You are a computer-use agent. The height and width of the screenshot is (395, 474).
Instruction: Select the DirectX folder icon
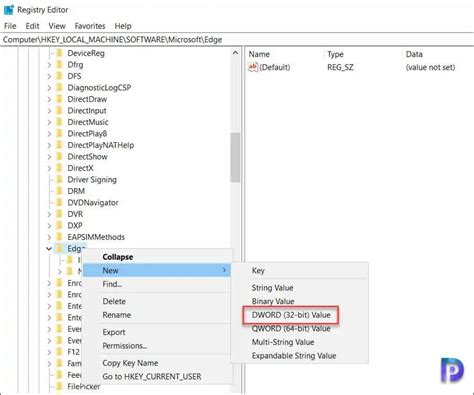point(59,168)
